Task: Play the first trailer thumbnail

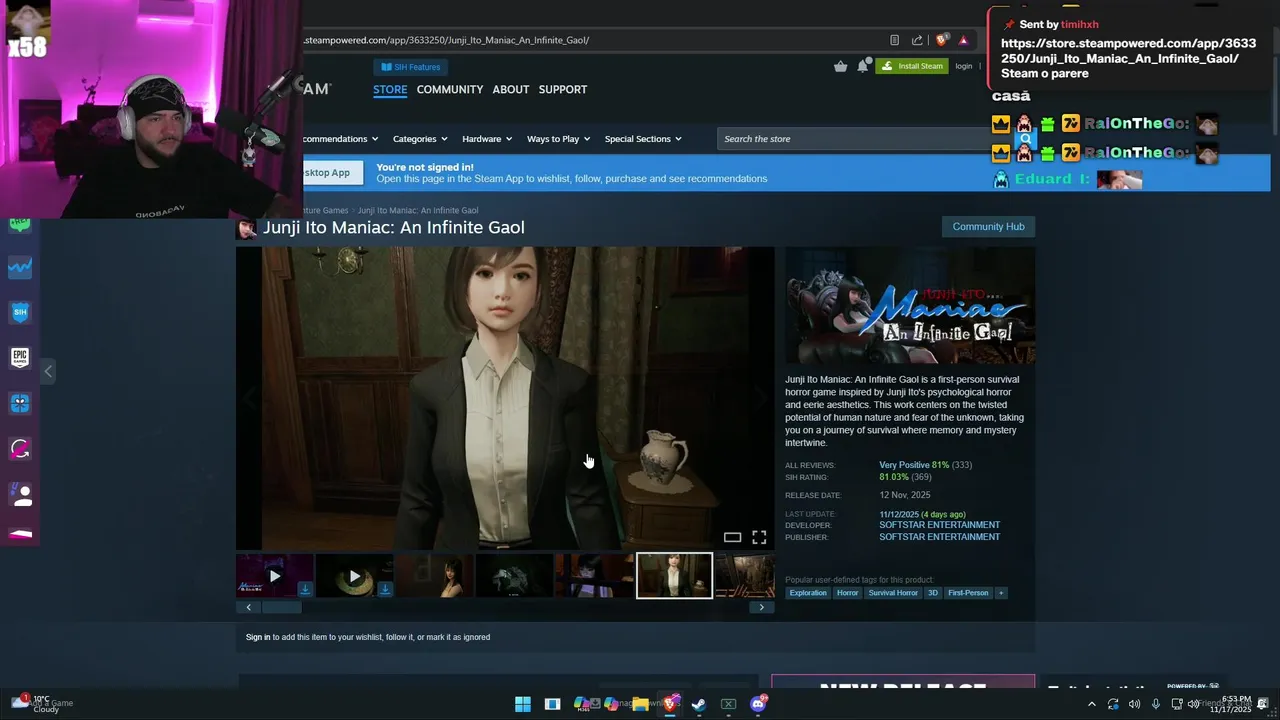Action: click(274, 576)
